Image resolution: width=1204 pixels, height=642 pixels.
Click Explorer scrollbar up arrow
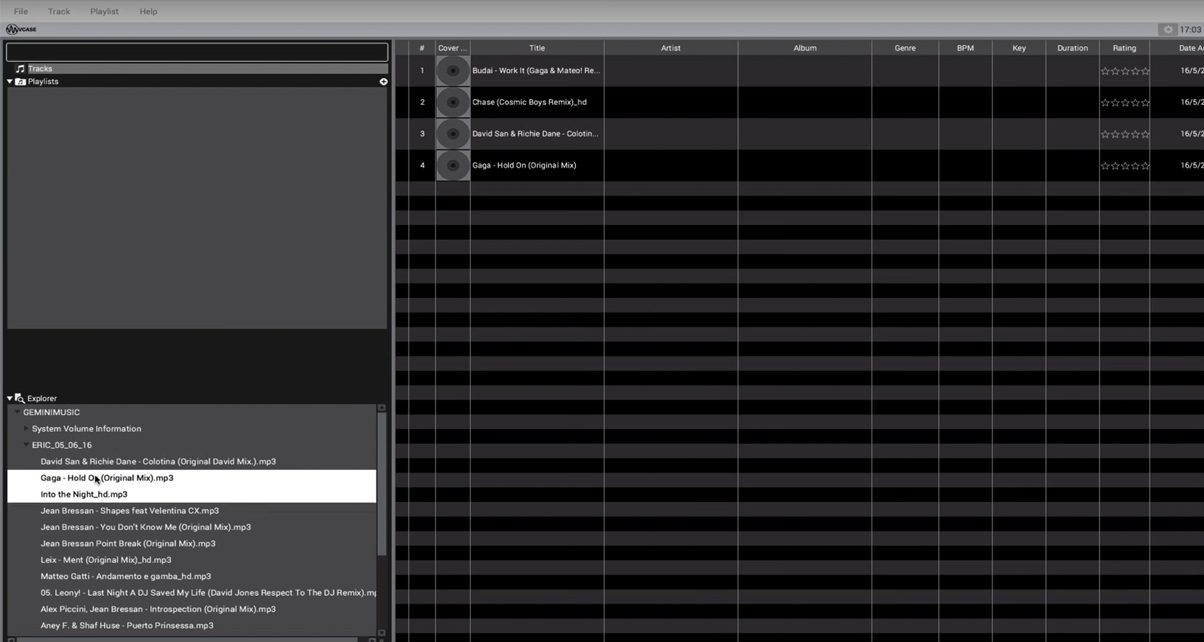point(382,408)
